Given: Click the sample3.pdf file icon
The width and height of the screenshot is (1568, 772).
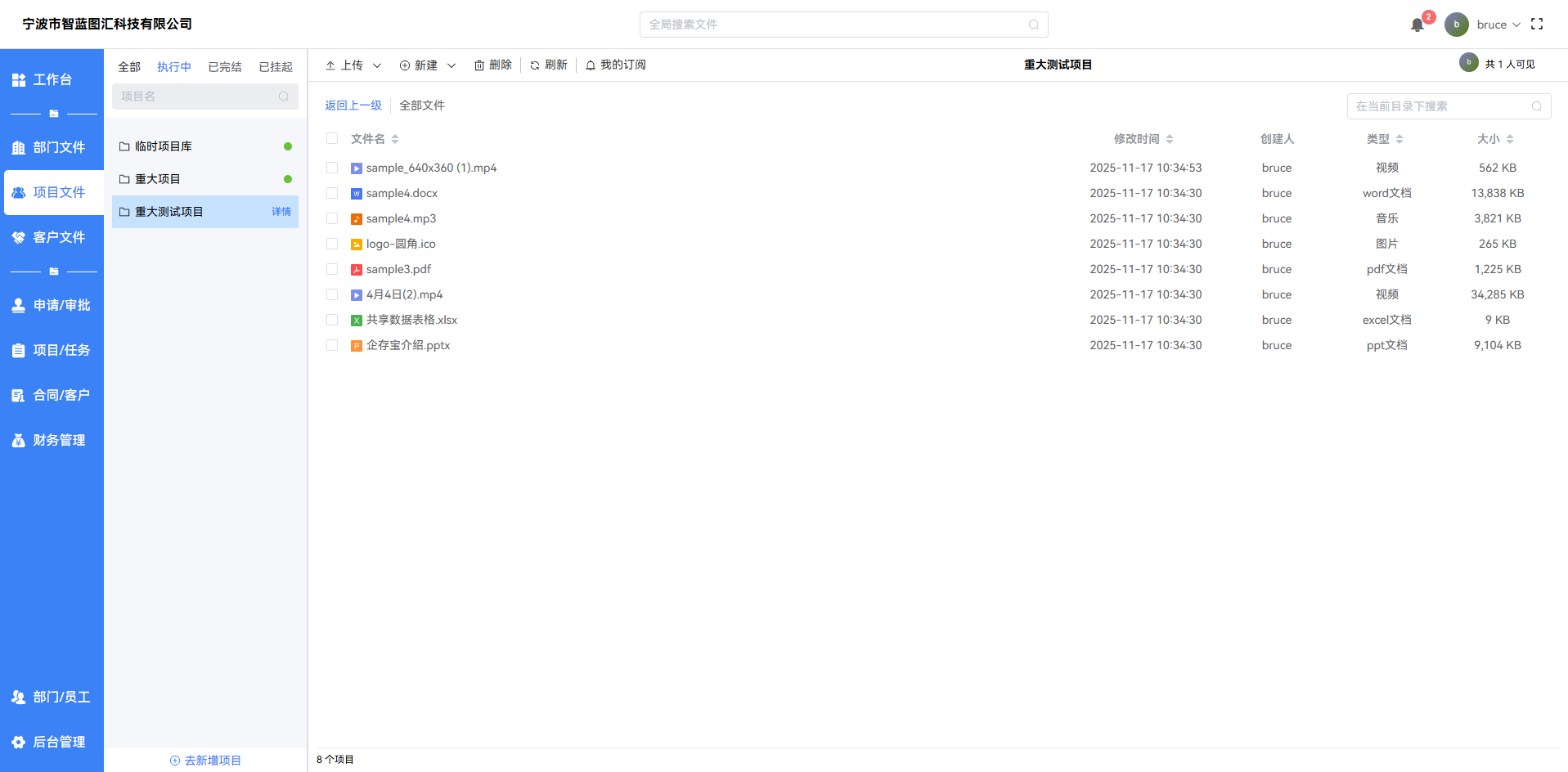Looking at the screenshot, I should [x=357, y=270].
